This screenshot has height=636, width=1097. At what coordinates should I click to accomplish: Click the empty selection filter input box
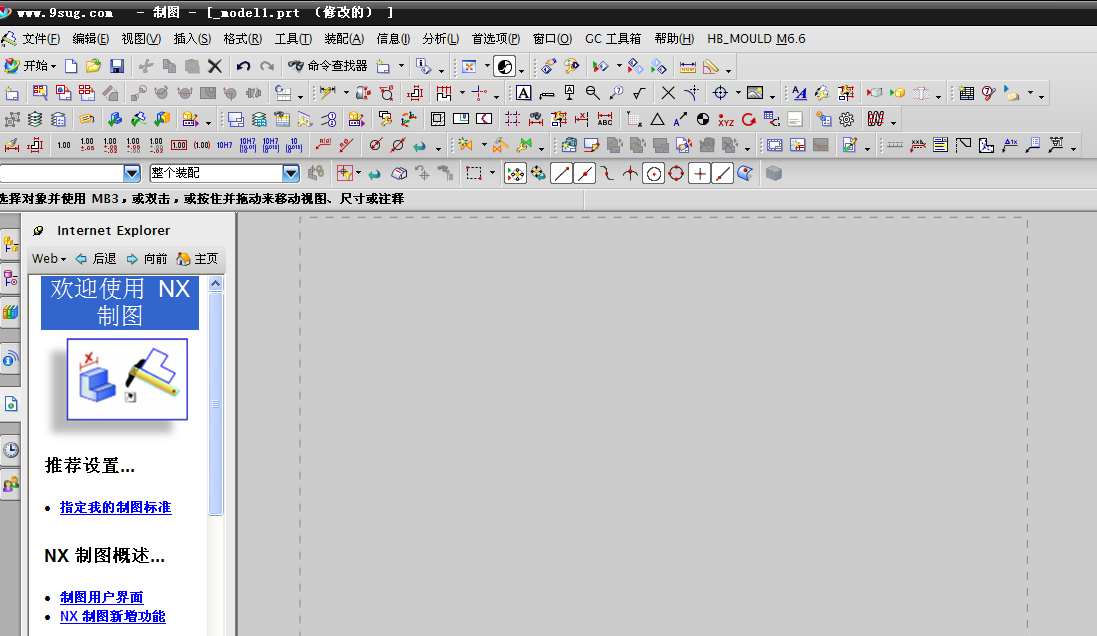coord(62,173)
